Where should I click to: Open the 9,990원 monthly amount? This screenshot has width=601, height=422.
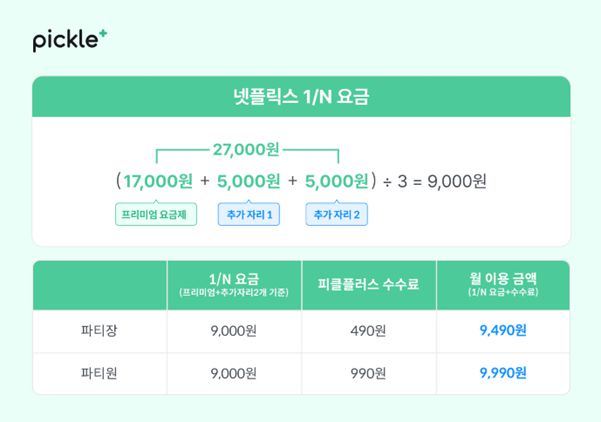click(503, 374)
